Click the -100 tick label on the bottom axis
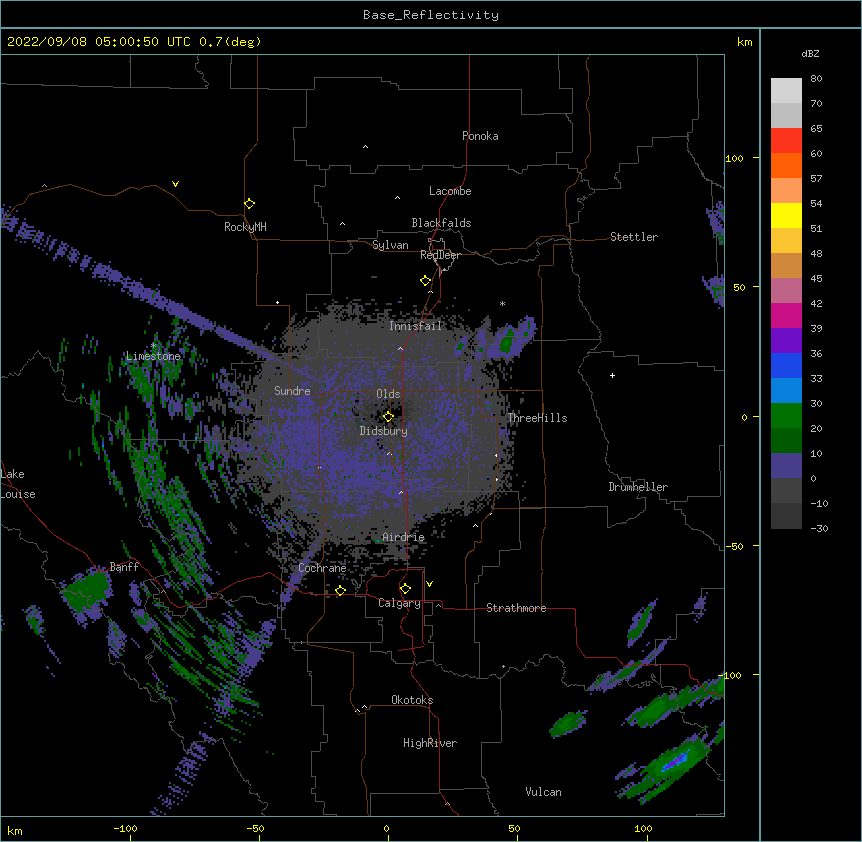 pos(125,828)
